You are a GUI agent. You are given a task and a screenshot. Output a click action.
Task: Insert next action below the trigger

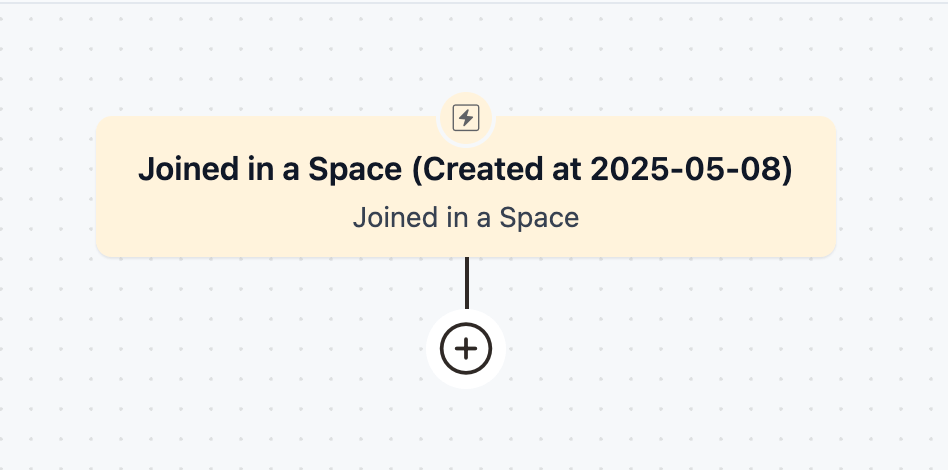(x=466, y=349)
